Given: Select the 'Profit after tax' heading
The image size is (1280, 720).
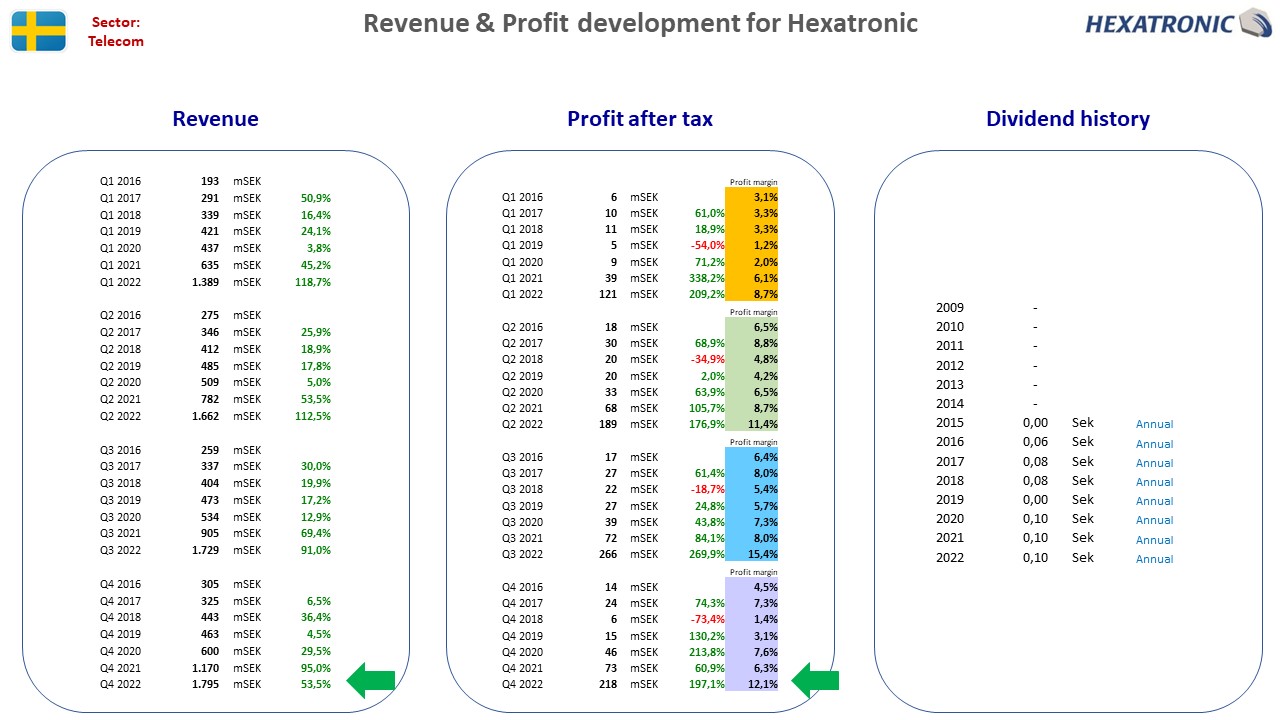Looking at the screenshot, I should tap(640, 119).
